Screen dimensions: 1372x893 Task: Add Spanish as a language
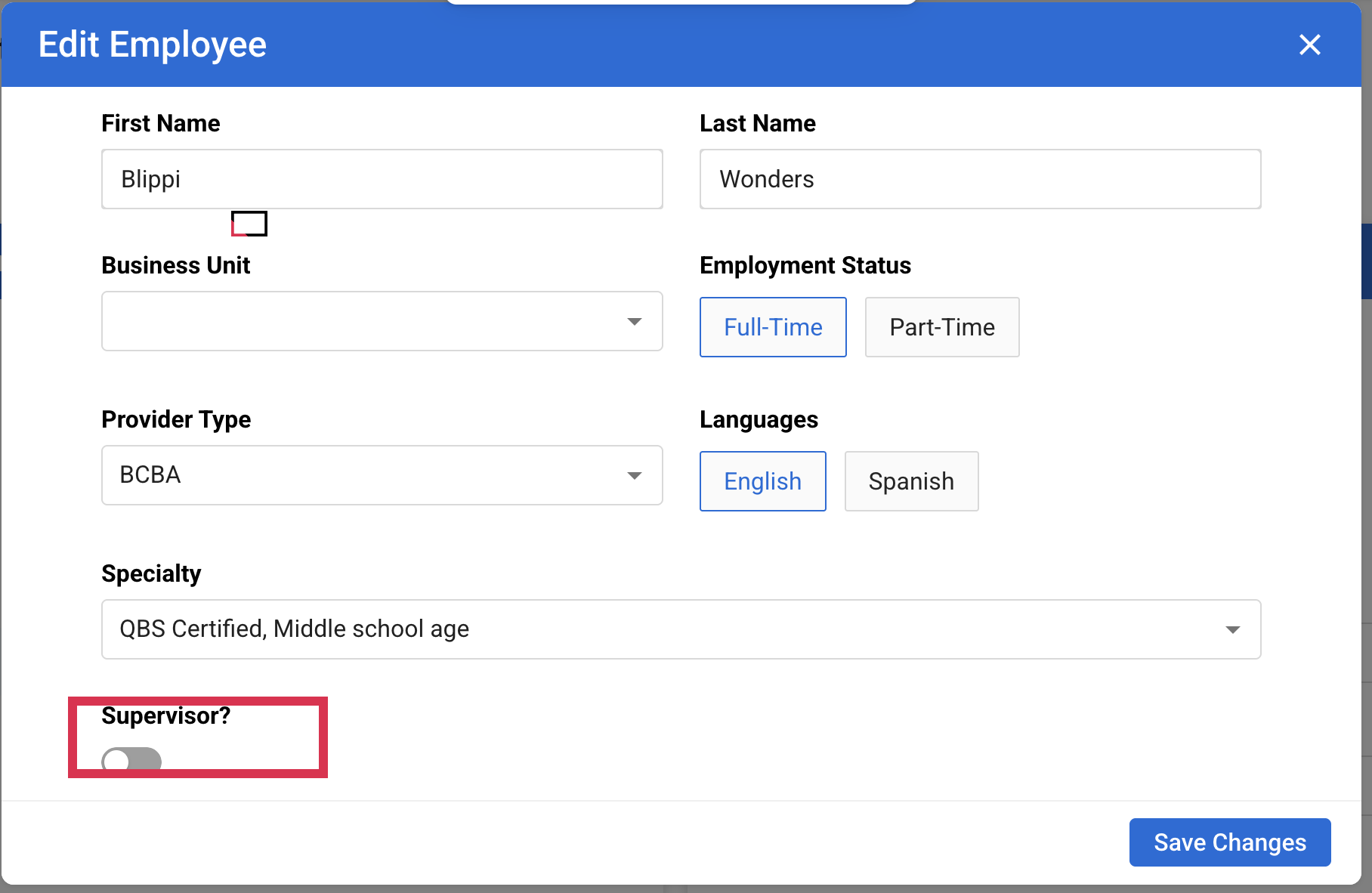[910, 481]
